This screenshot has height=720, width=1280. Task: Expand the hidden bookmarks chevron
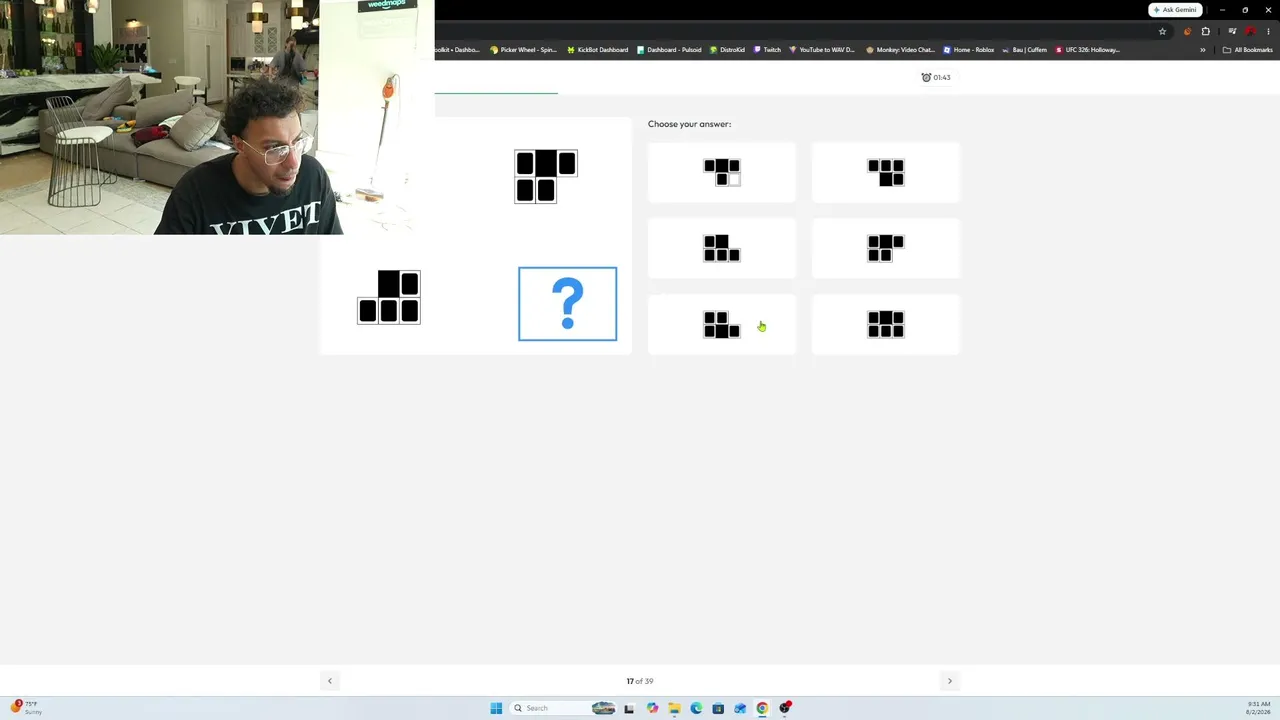click(1203, 50)
